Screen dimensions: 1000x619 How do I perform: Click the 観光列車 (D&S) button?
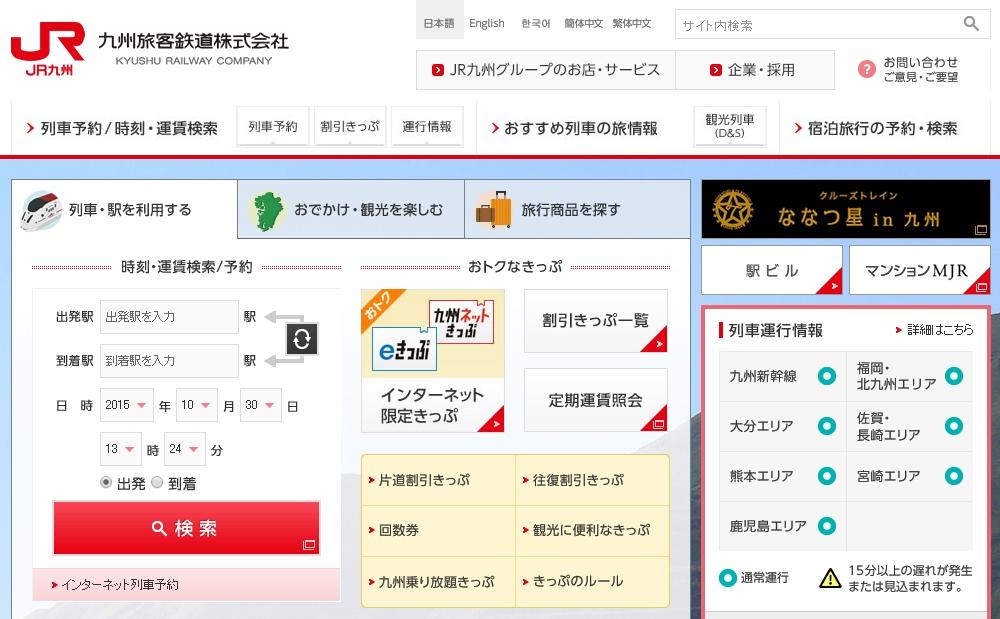click(730, 126)
